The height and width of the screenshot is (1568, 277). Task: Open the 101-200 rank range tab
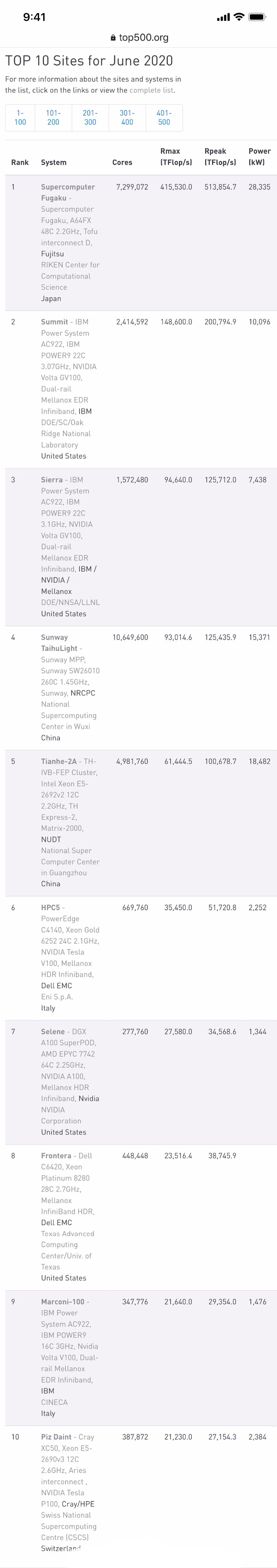click(53, 117)
